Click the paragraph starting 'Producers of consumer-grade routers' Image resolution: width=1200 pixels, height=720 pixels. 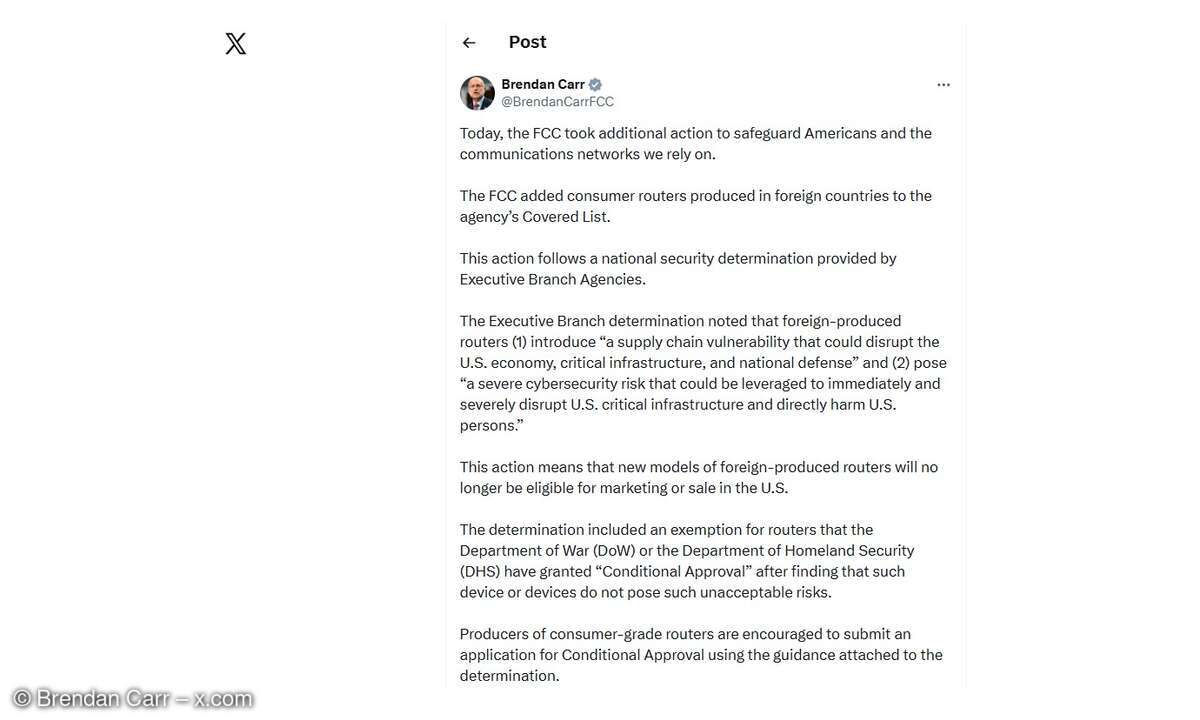pyautogui.click(x=700, y=655)
